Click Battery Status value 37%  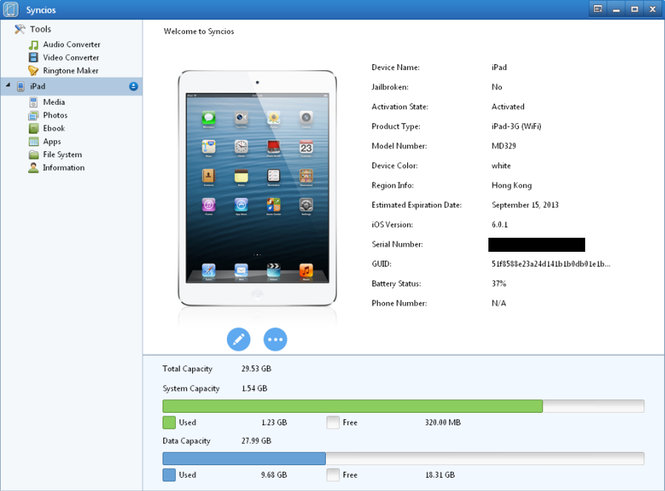coord(499,284)
